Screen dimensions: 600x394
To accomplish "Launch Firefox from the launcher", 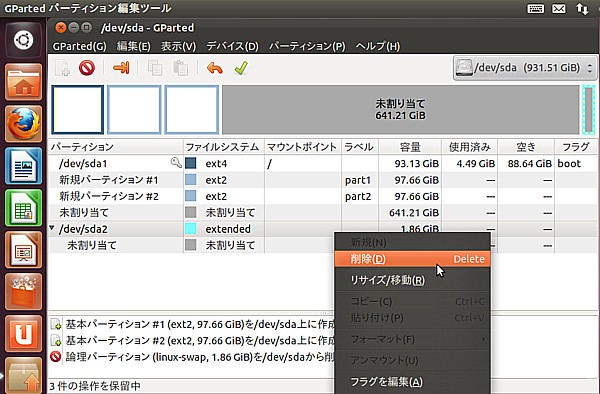I will (x=24, y=124).
